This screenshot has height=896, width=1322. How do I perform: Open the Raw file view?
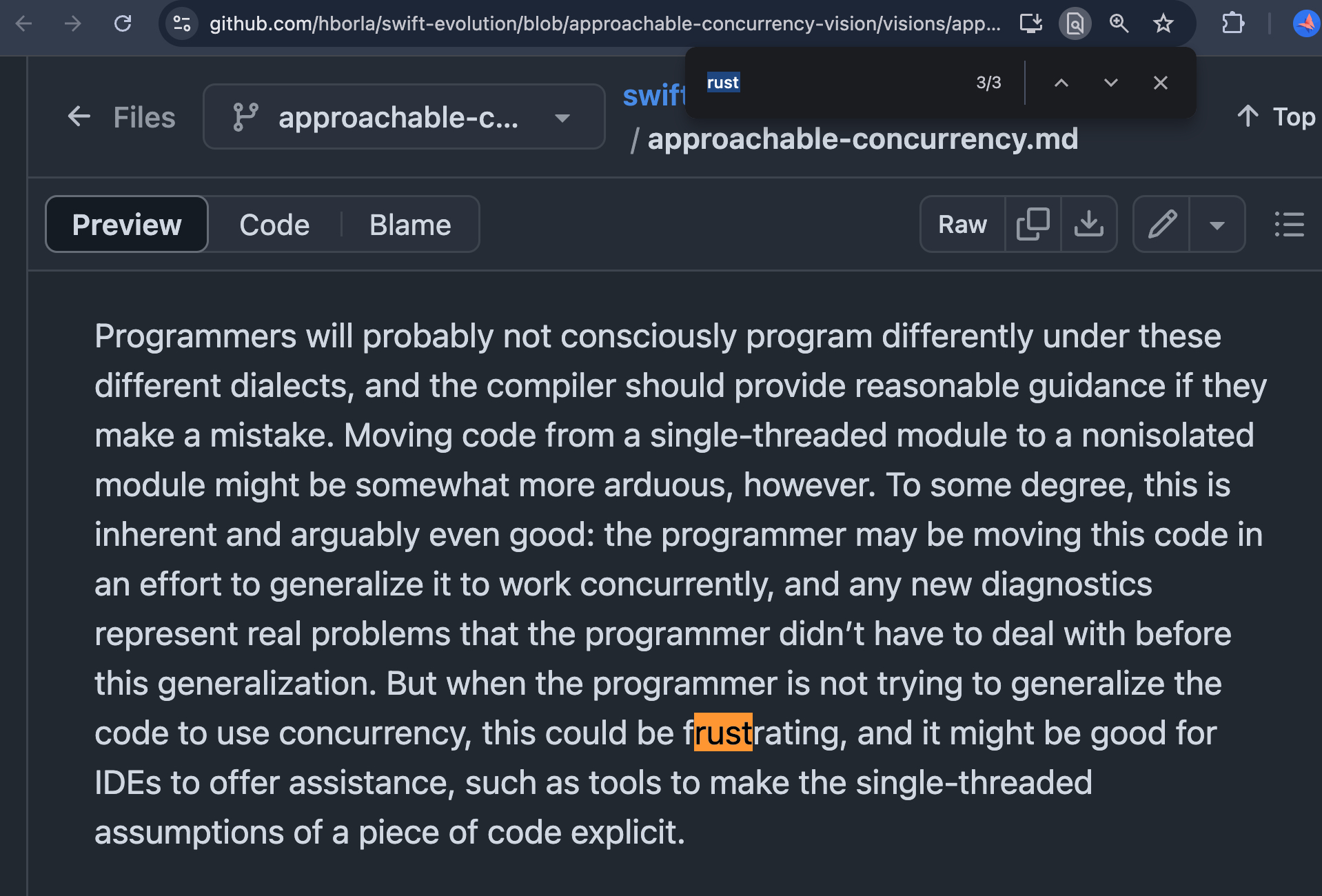962,225
